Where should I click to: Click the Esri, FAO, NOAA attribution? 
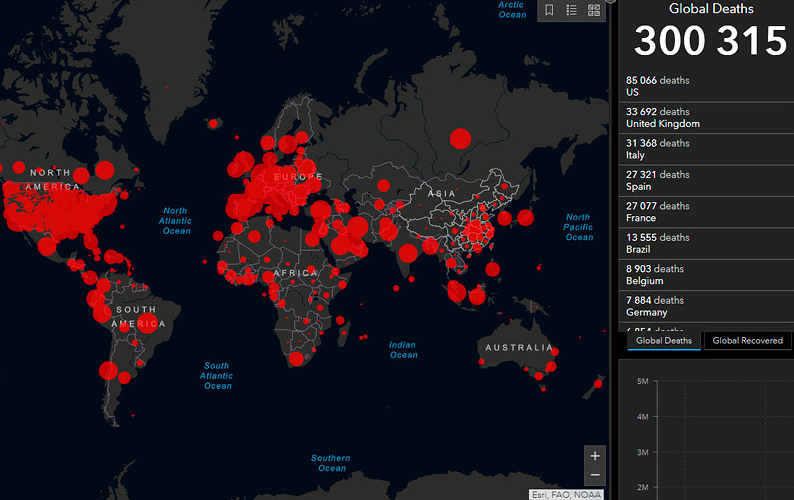pos(568,494)
